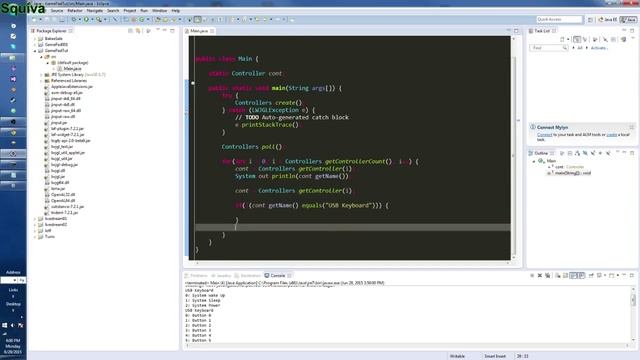This screenshot has width=640, height=360.
Task: Click the Save icon in main toolbar
Action: (46, 19)
